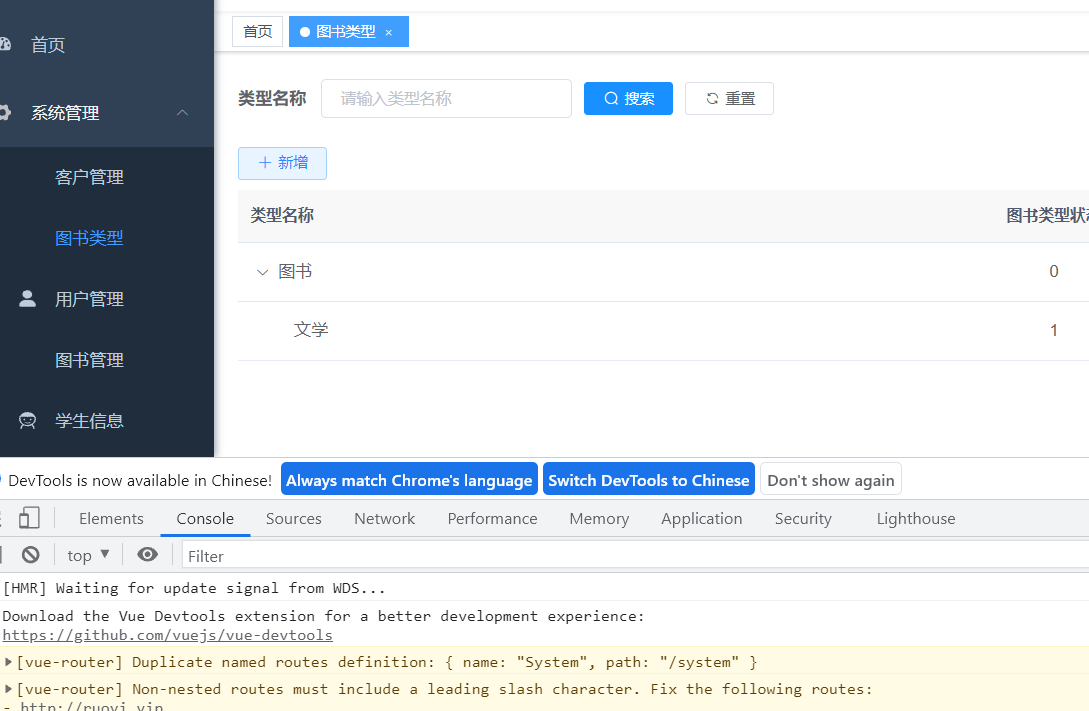Click the 系统管理 collapse chevron arrow

click(x=183, y=112)
